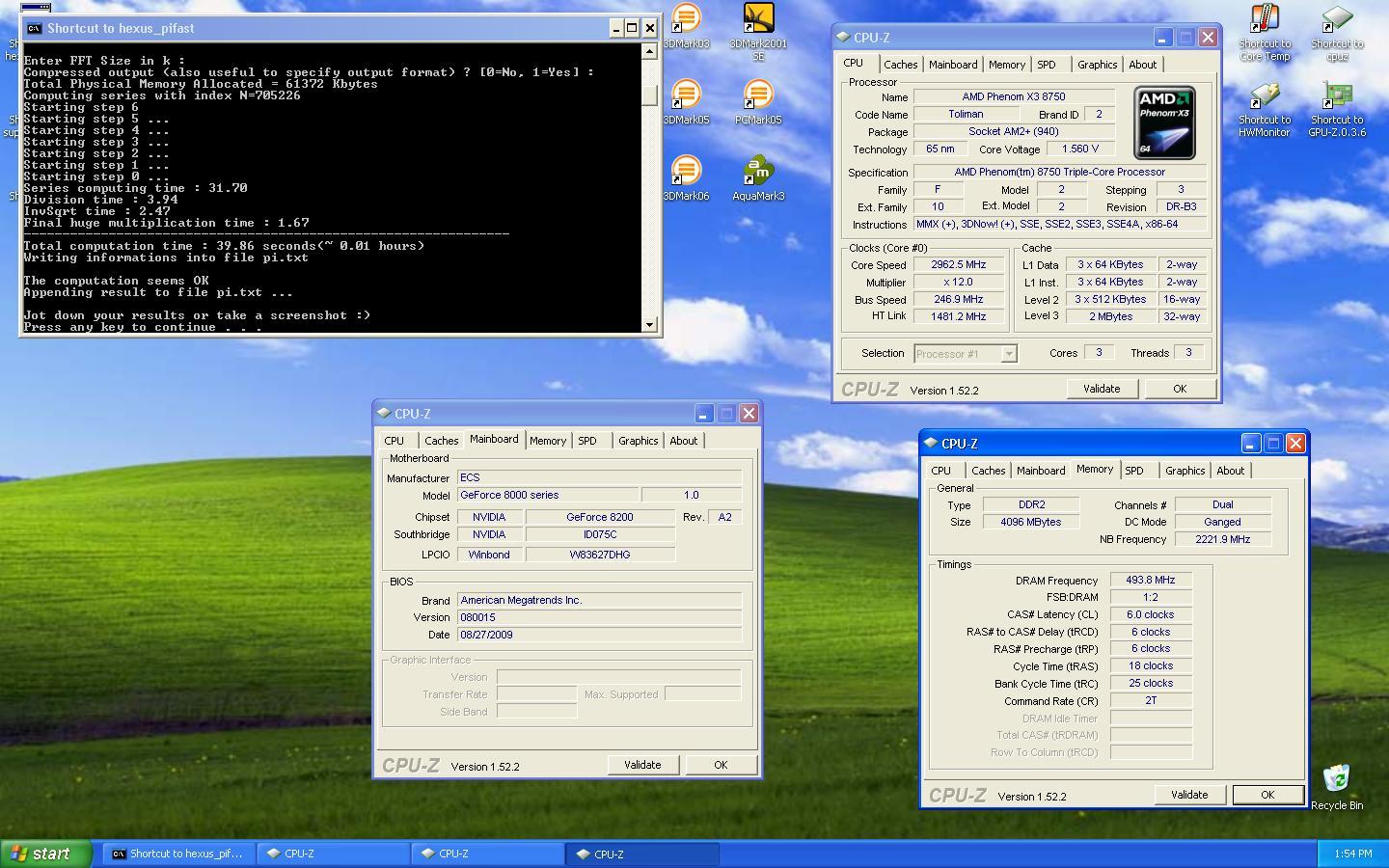The image size is (1389, 868).
Task: Click Validate in the Mainboard window
Action: coord(642,765)
